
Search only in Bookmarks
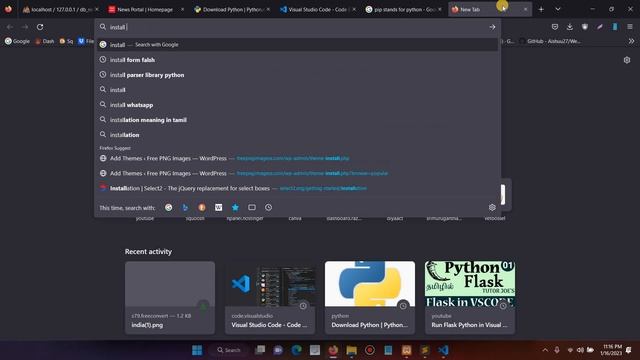(x=235, y=207)
